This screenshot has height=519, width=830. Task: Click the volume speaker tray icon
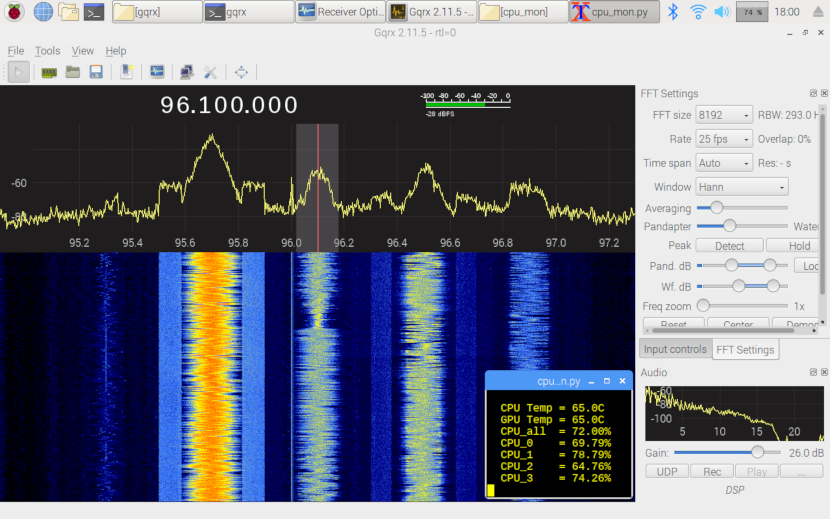[x=721, y=12]
